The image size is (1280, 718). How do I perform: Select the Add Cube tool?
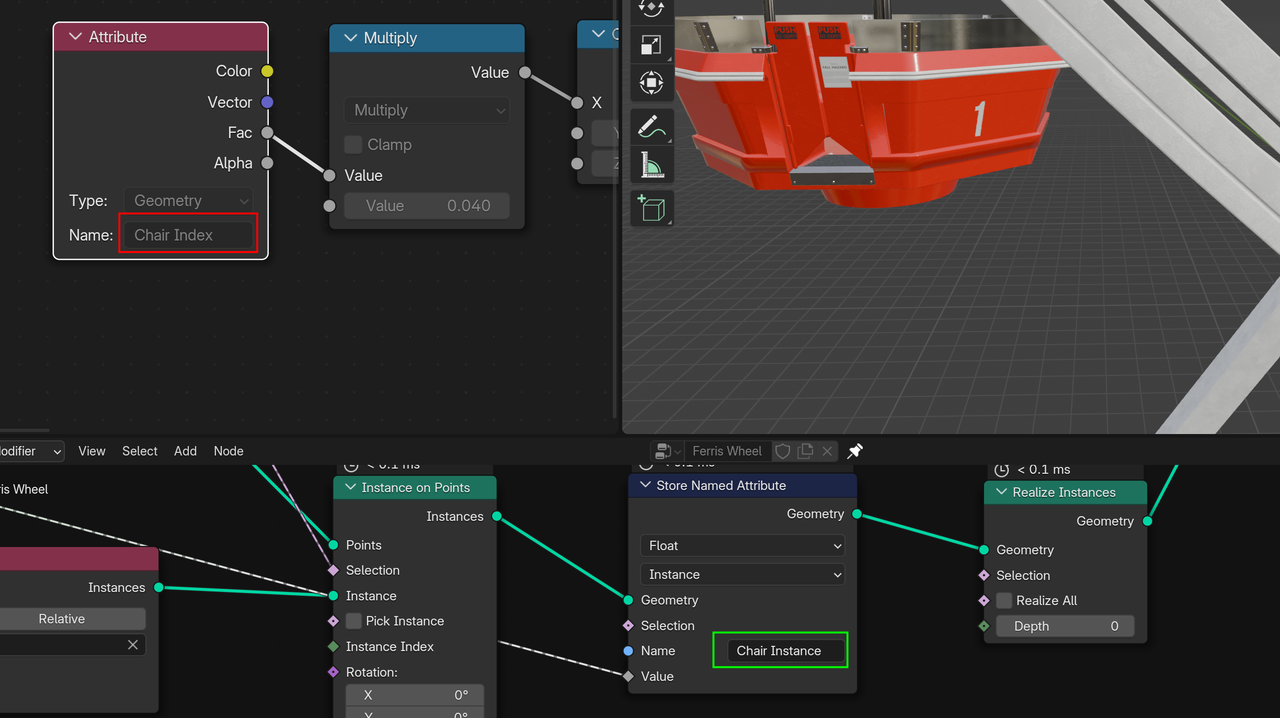pyautogui.click(x=651, y=209)
